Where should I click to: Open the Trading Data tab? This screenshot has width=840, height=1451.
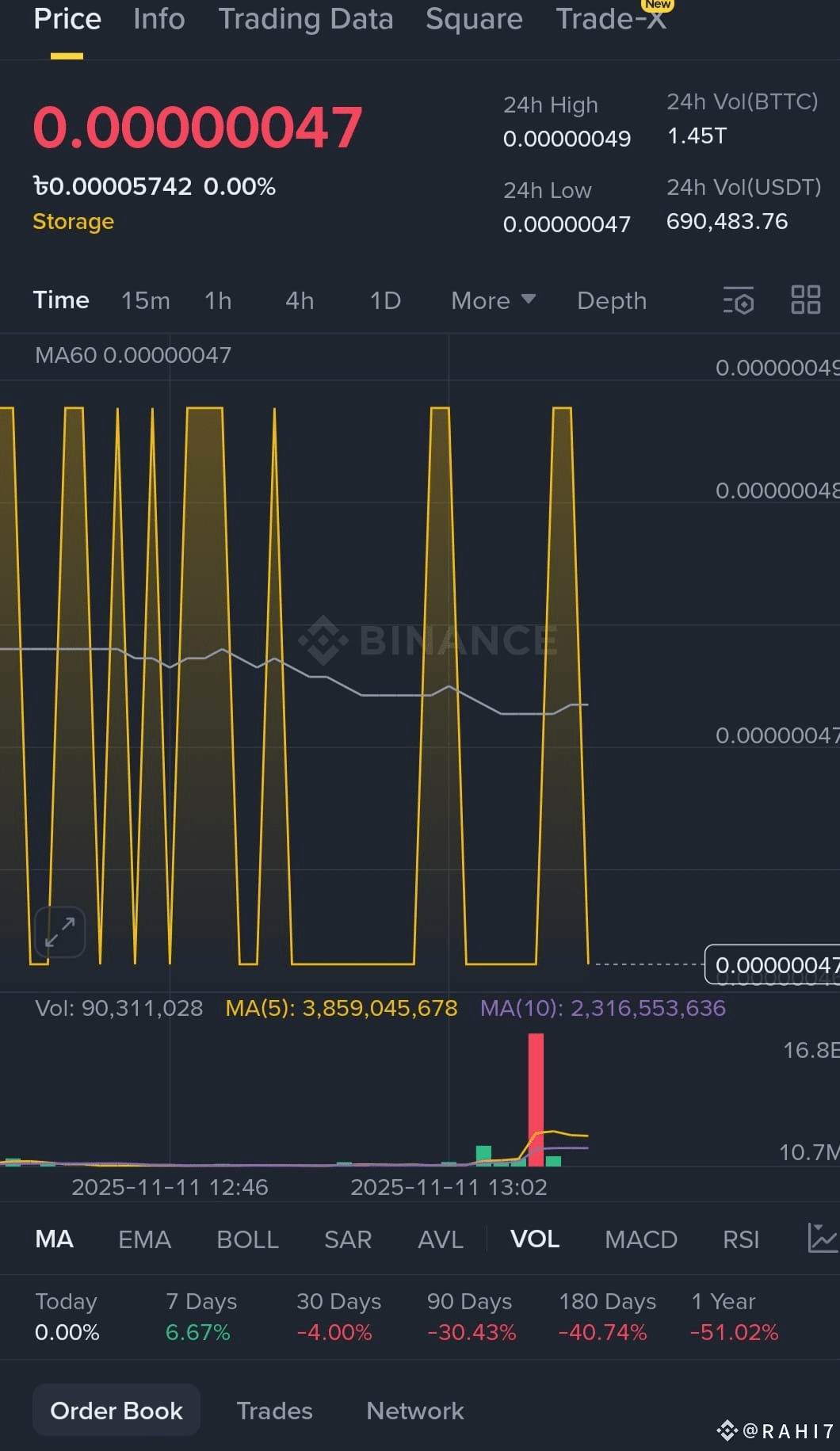coord(306,19)
